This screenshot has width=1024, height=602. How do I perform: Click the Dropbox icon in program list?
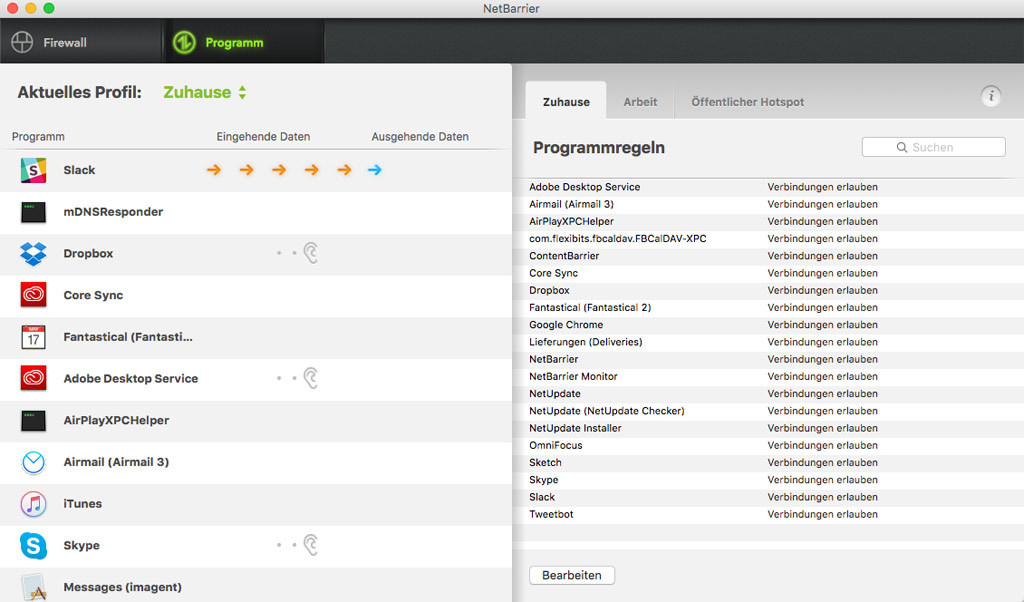tap(33, 253)
